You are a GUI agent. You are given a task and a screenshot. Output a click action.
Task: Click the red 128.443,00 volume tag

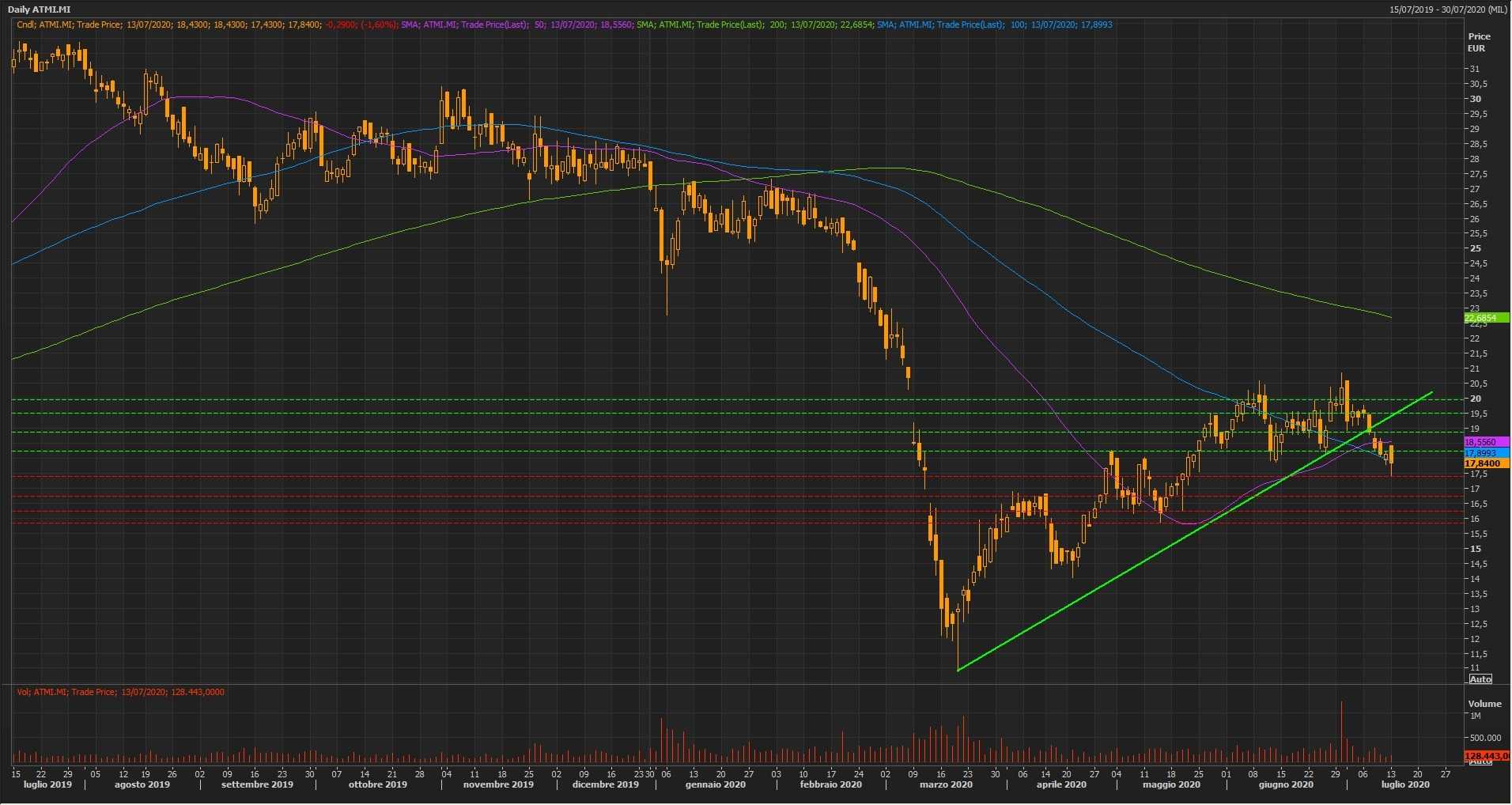click(x=1486, y=756)
